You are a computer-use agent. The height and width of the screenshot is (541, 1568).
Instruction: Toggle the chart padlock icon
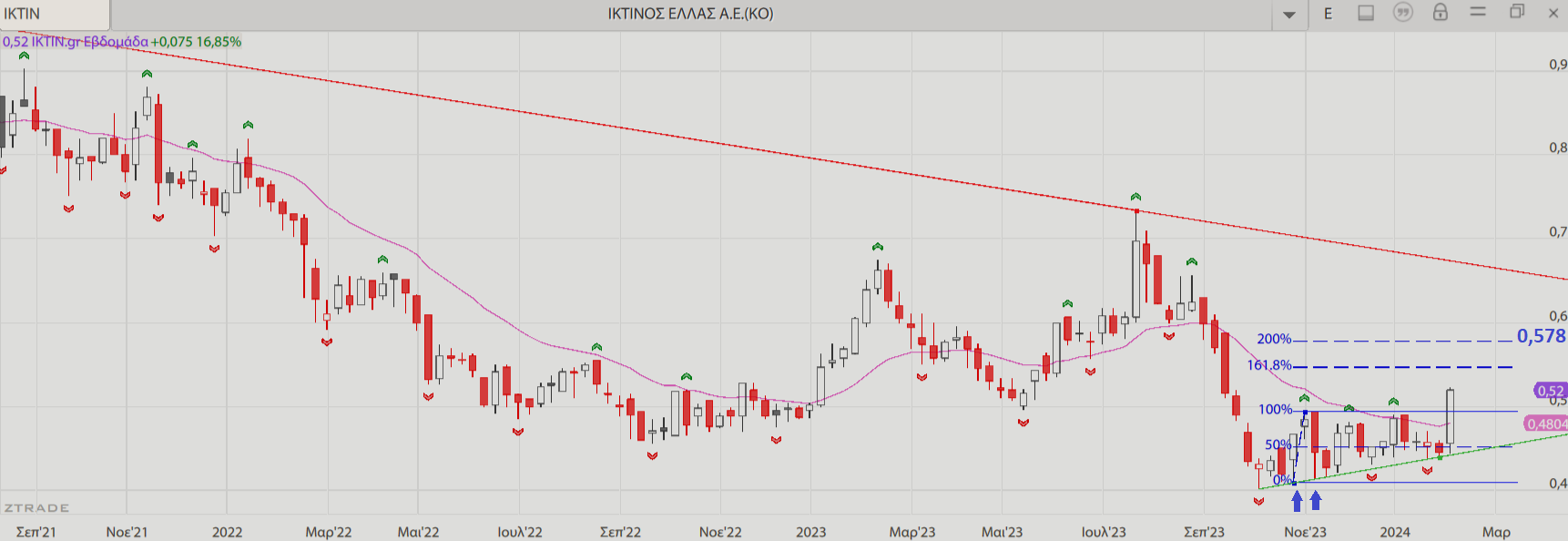pos(1441,12)
